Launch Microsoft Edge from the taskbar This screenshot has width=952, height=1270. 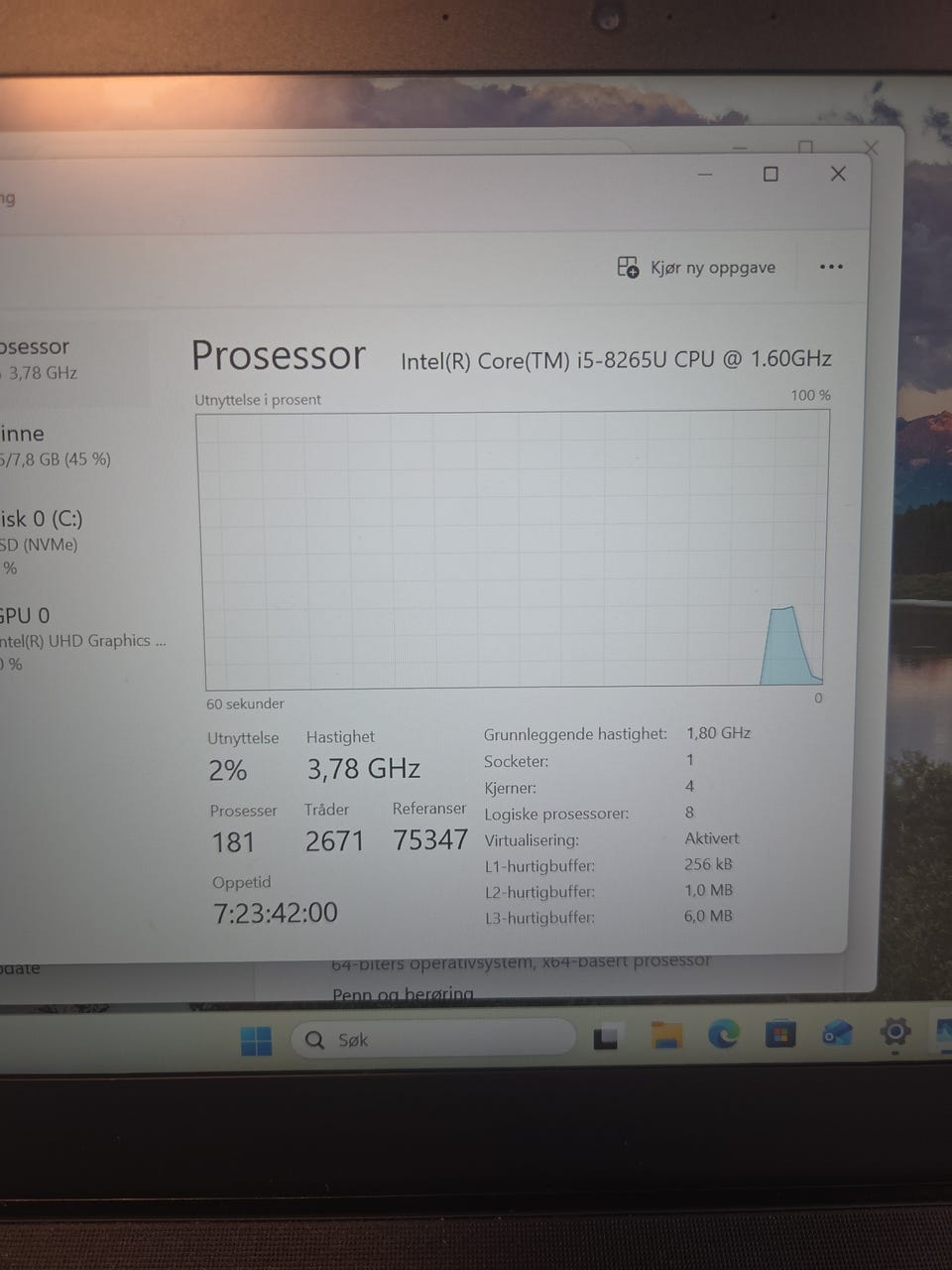724,1035
